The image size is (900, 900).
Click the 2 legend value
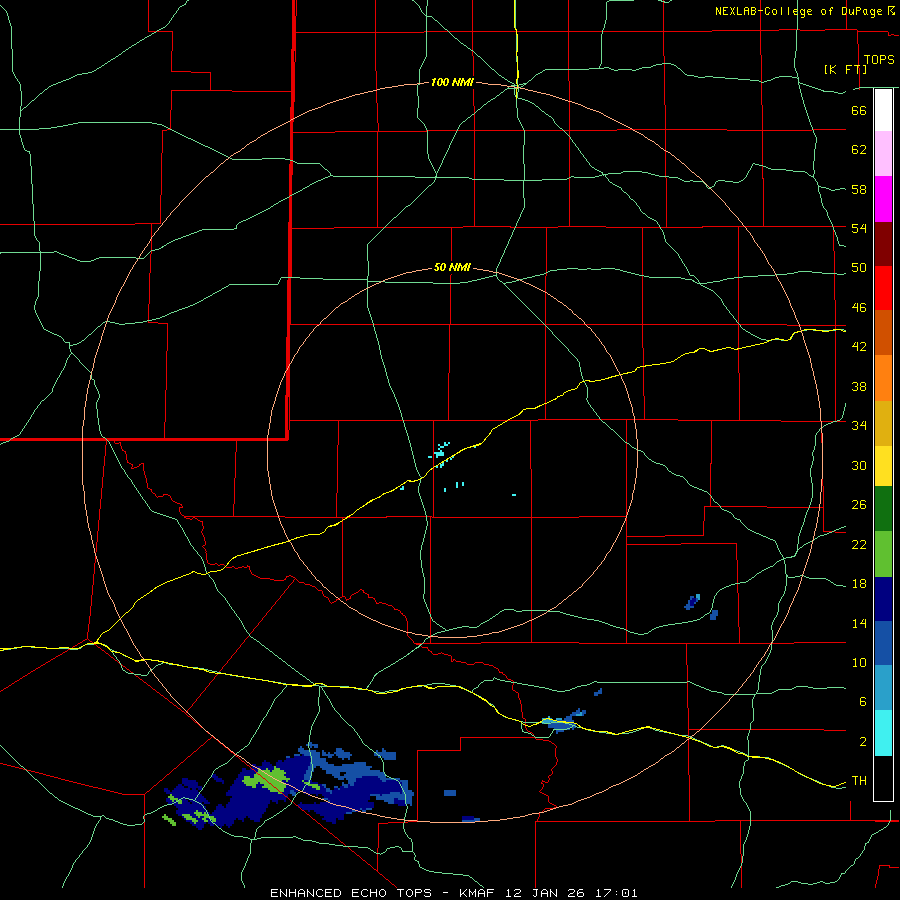click(x=863, y=742)
